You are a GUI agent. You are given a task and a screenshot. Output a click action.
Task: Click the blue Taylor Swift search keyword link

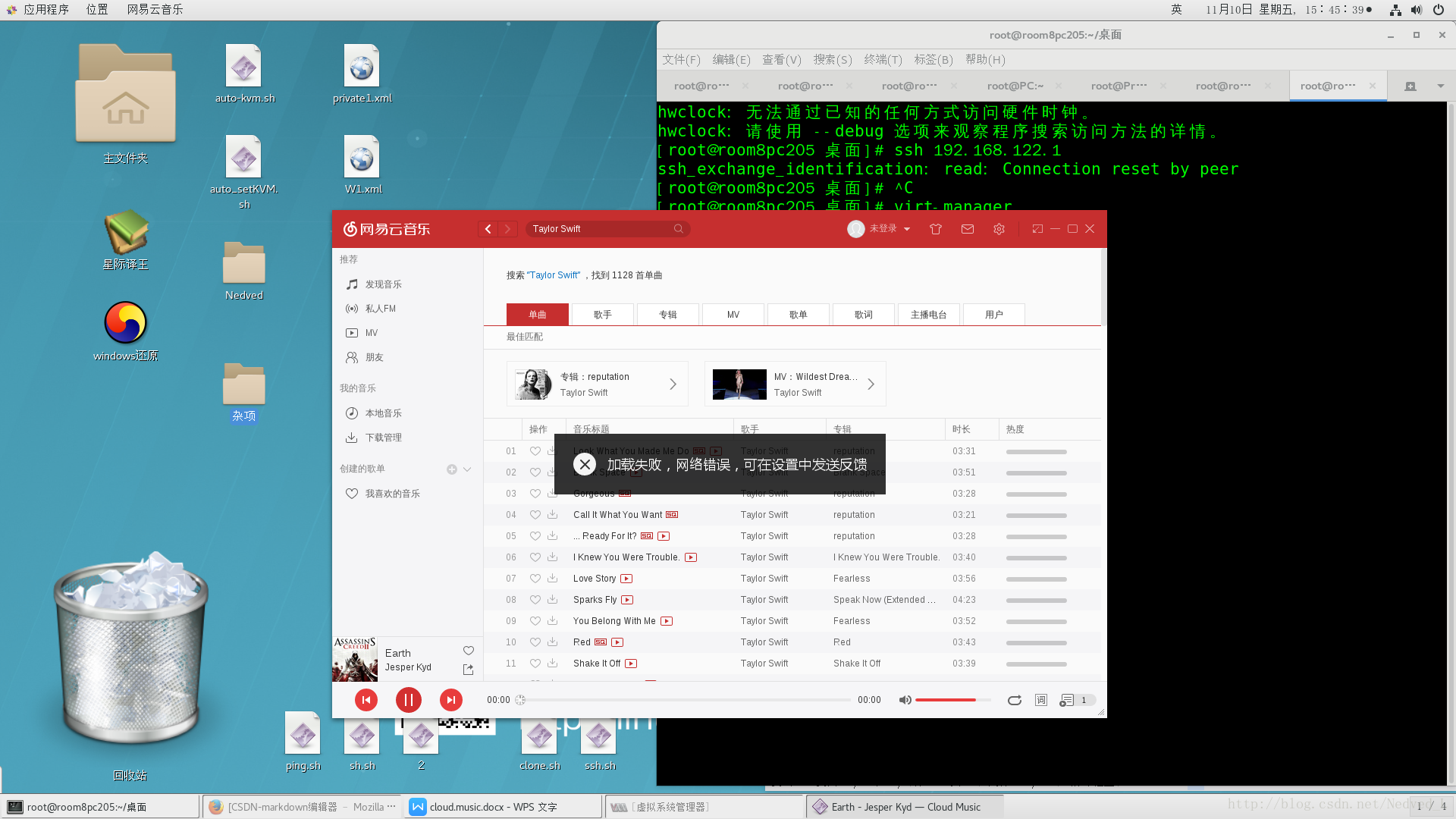pos(554,275)
